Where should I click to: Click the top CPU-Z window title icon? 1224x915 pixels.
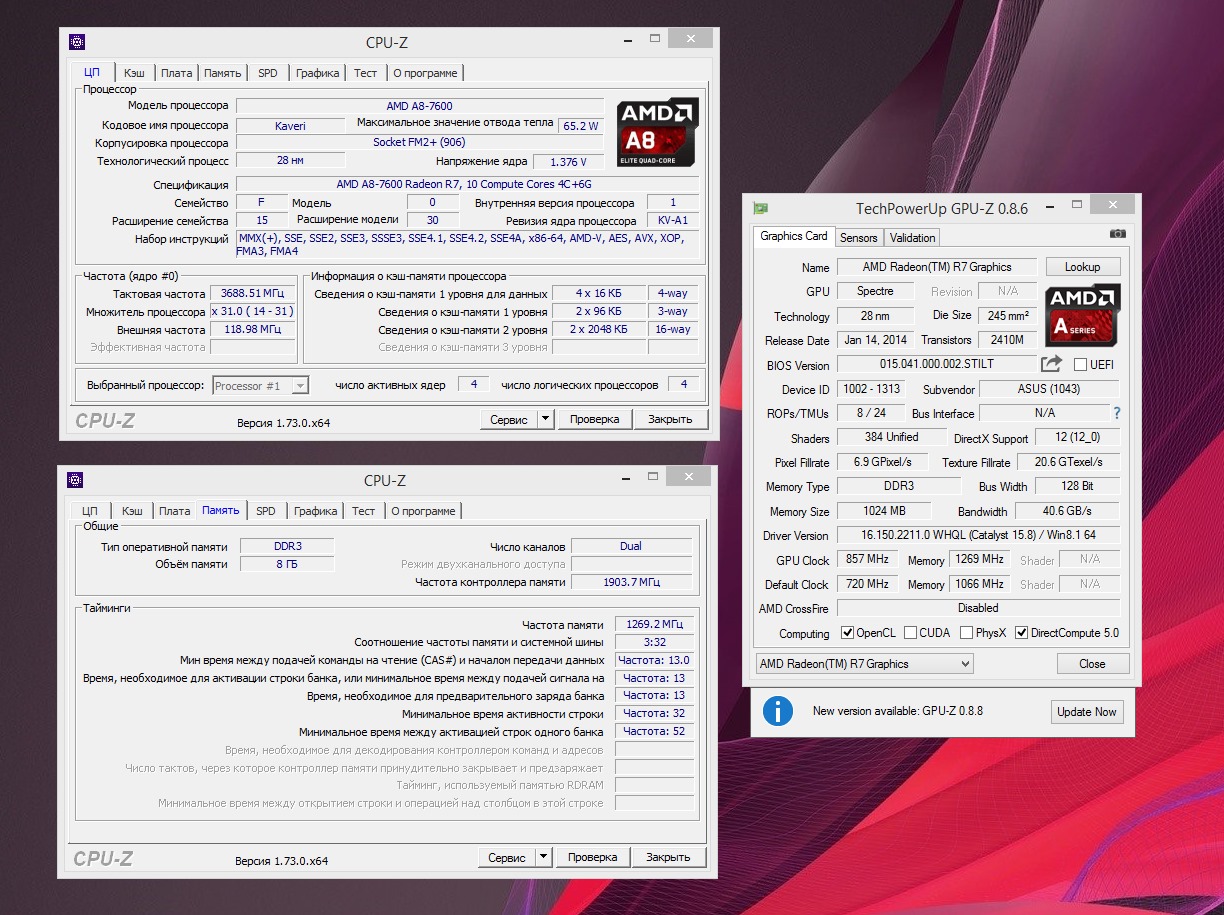76,41
